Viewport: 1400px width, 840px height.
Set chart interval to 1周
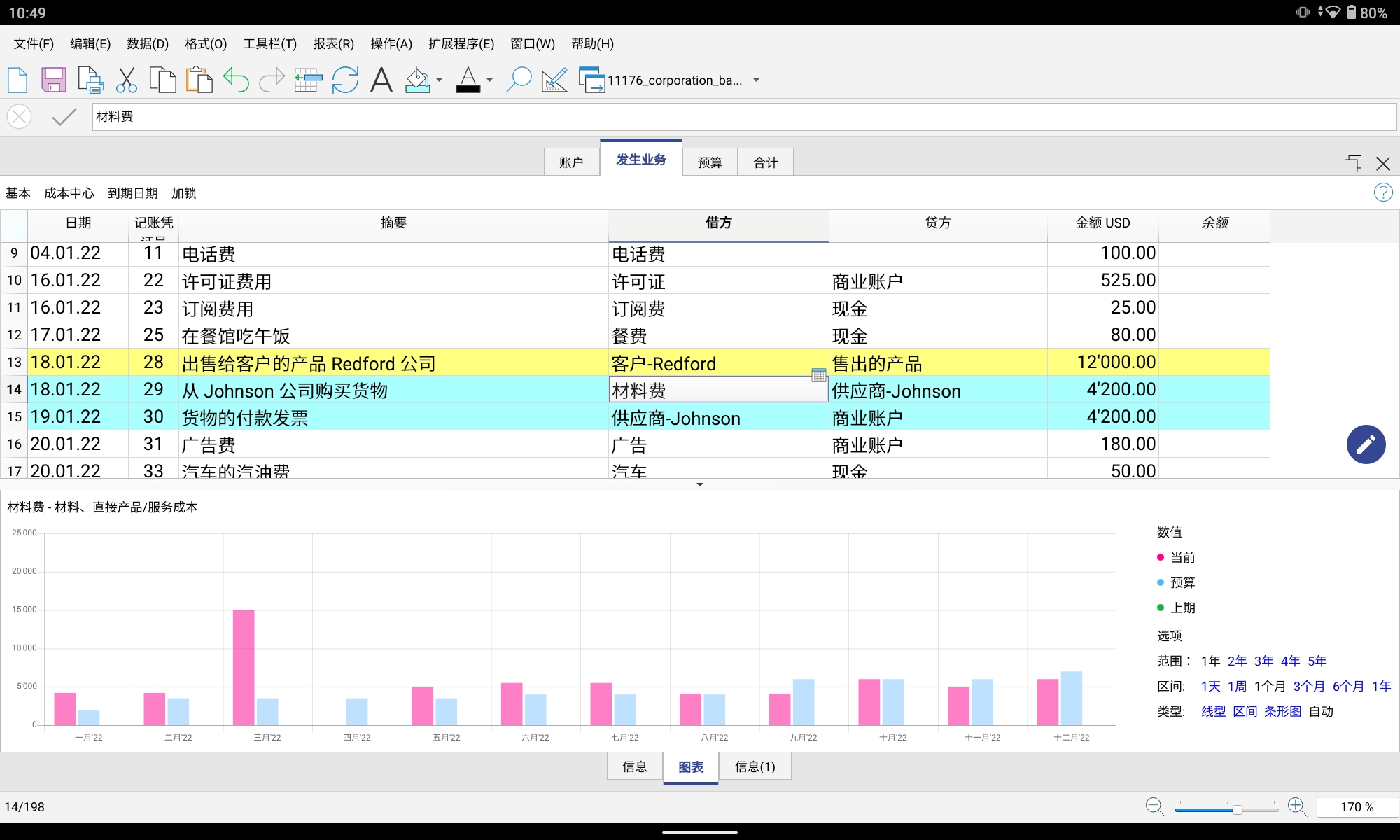pos(1237,686)
